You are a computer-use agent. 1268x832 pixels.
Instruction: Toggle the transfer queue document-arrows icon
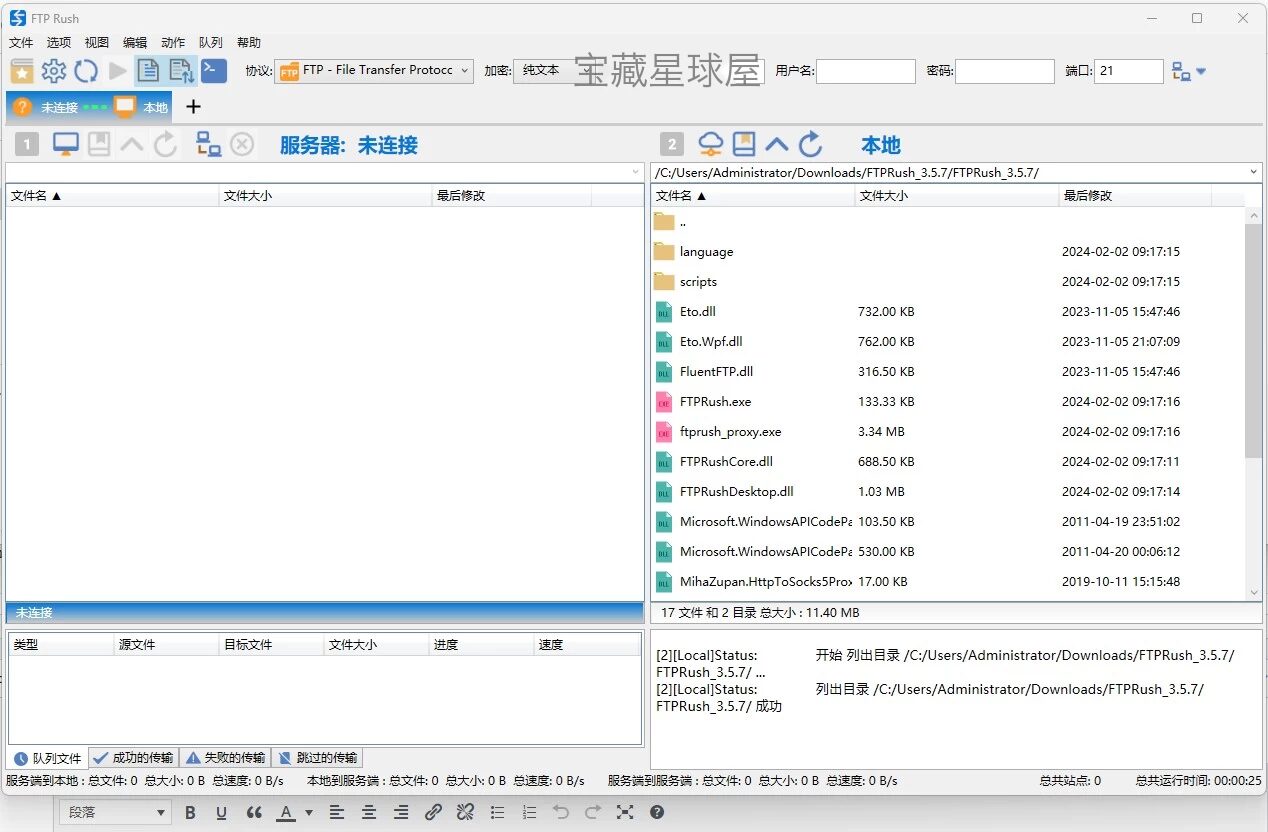(181, 71)
